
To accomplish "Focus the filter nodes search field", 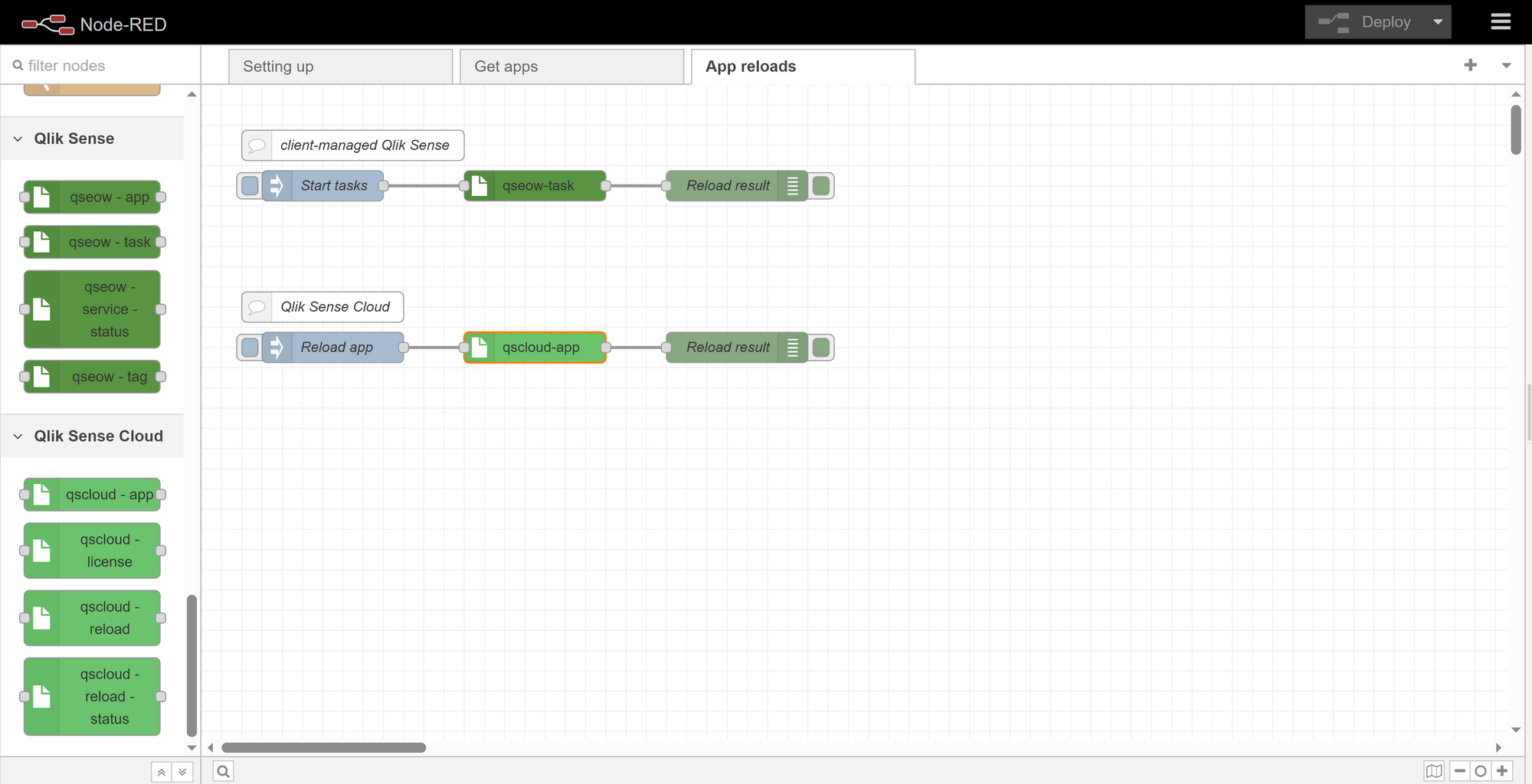I will pyautogui.click(x=100, y=66).
